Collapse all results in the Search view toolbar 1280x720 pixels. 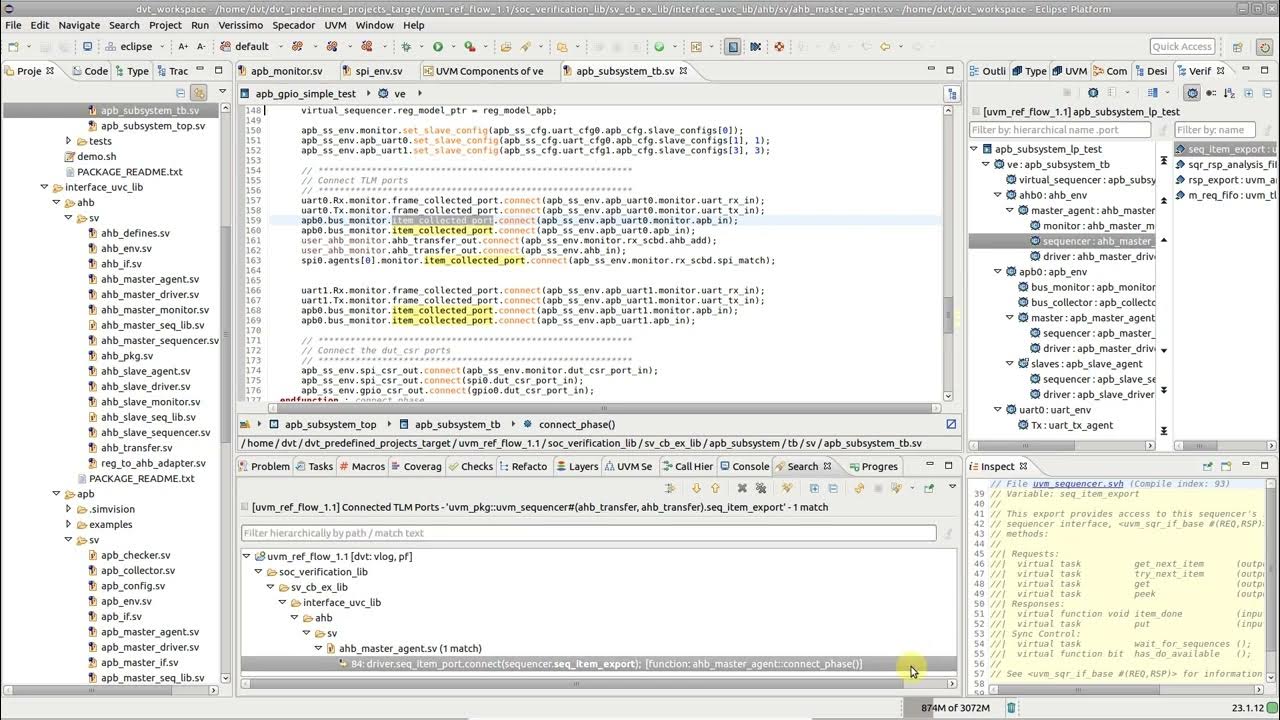click(833, 486)
